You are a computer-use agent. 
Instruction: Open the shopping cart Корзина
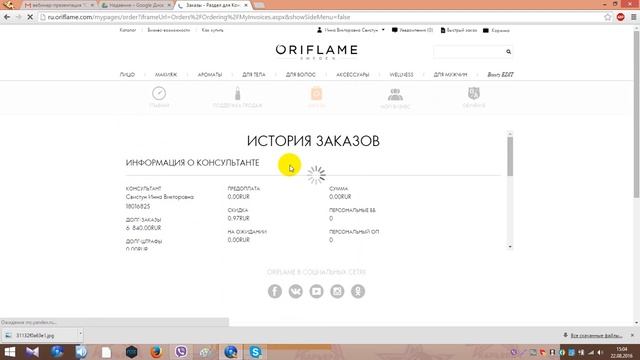tap(496, 30)
